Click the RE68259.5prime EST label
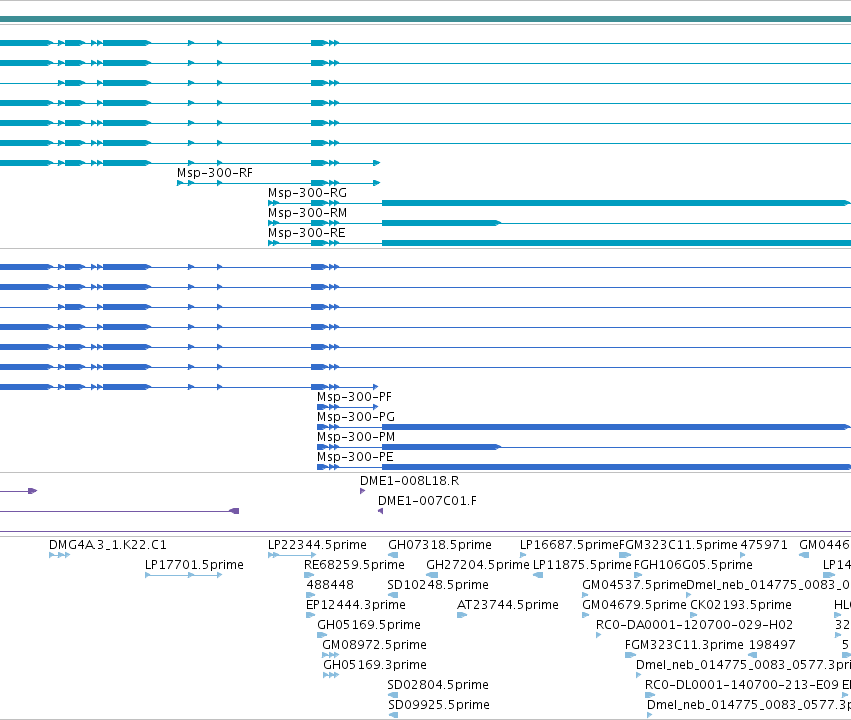 pyautogui.click(x=354, y=565)
